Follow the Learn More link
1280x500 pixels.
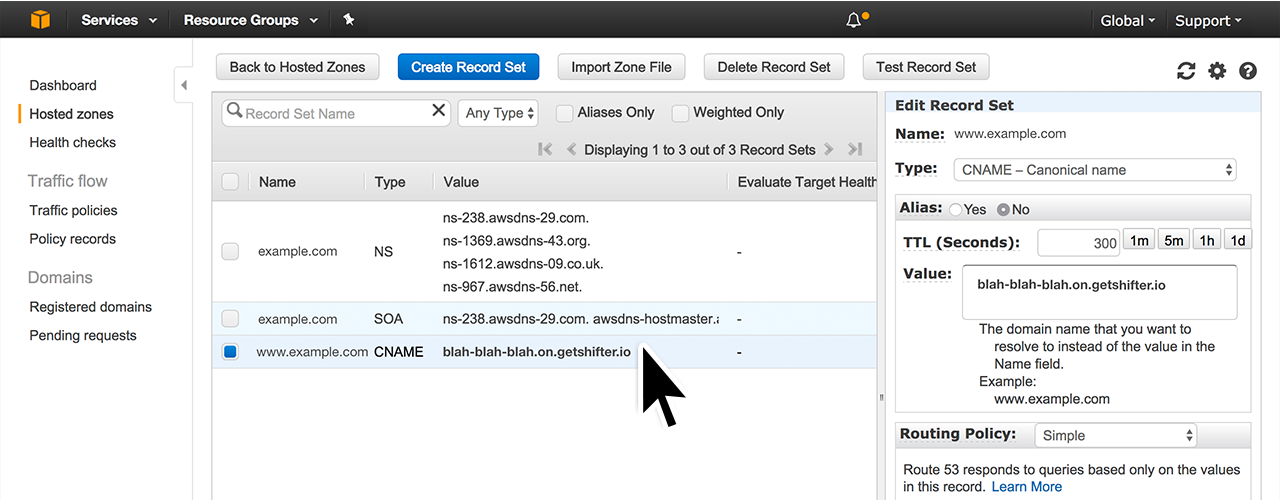coord(1027,486)
